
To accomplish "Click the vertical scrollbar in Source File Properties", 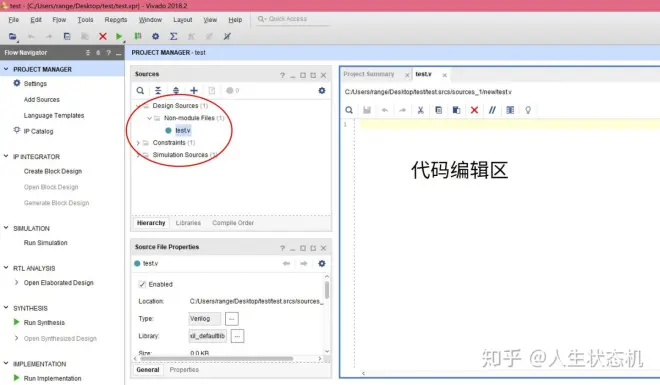I will pyautogui.click(x=327, y=290).
